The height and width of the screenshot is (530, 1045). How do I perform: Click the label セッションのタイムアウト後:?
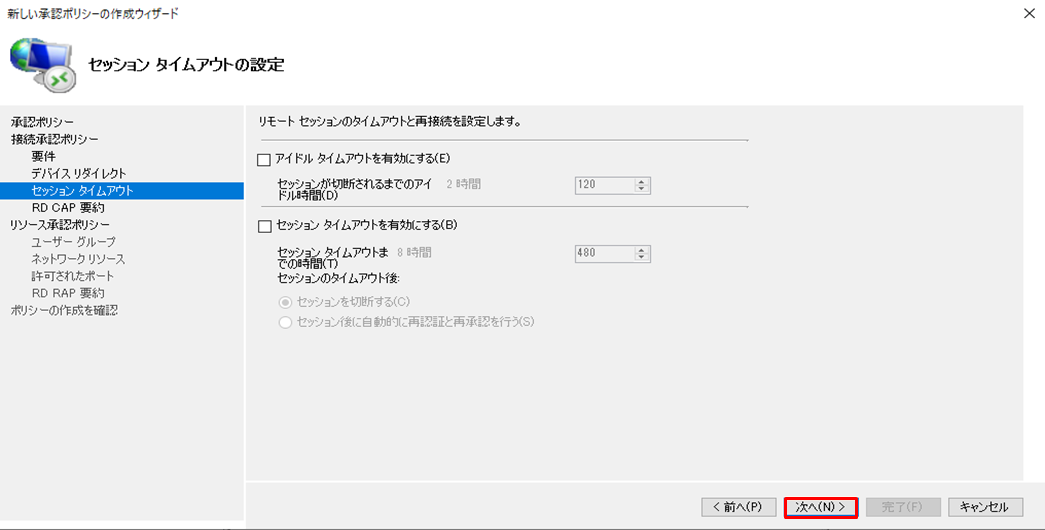339,278
